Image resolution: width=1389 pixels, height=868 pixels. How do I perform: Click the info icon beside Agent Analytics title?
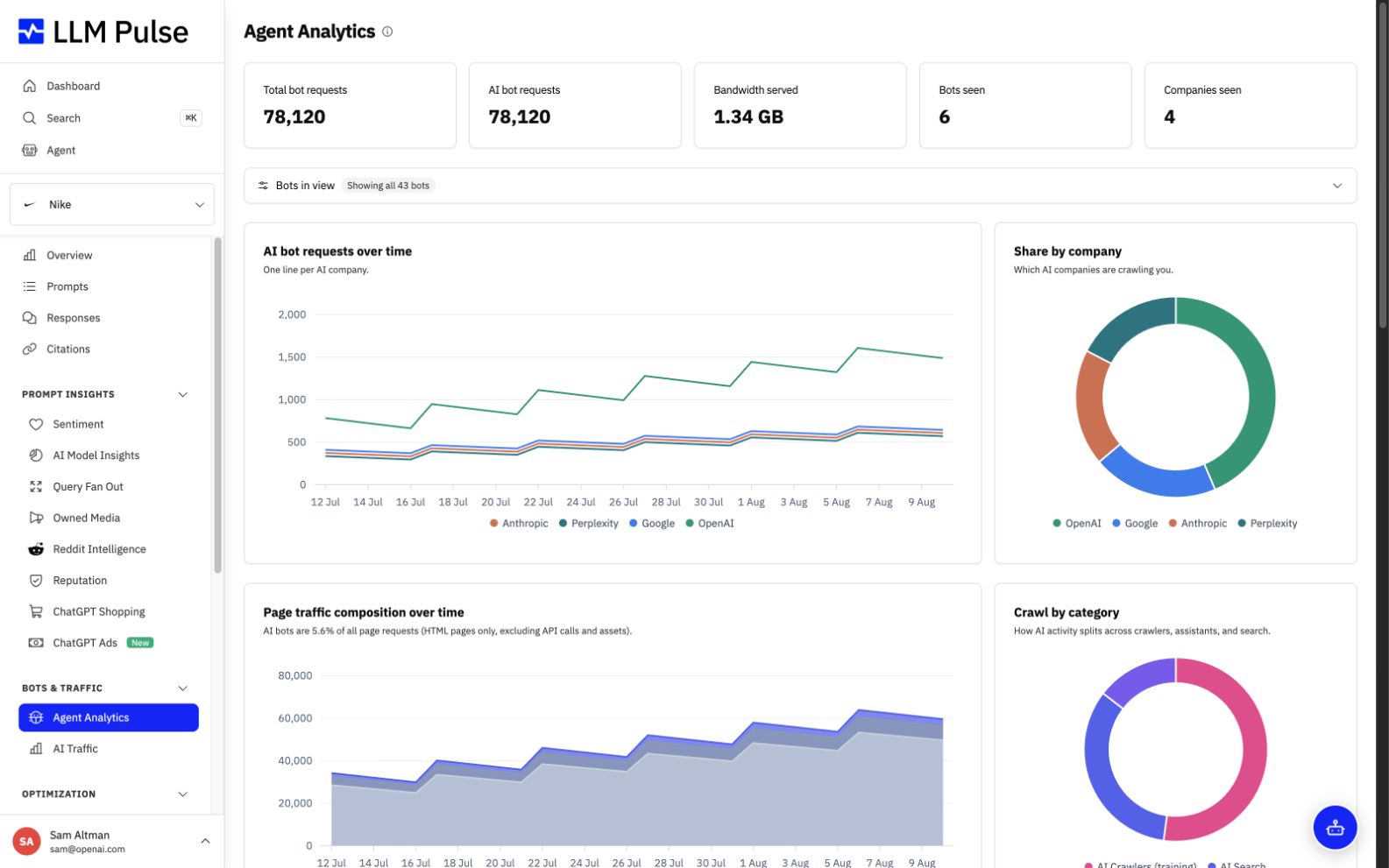click(387, 32)
